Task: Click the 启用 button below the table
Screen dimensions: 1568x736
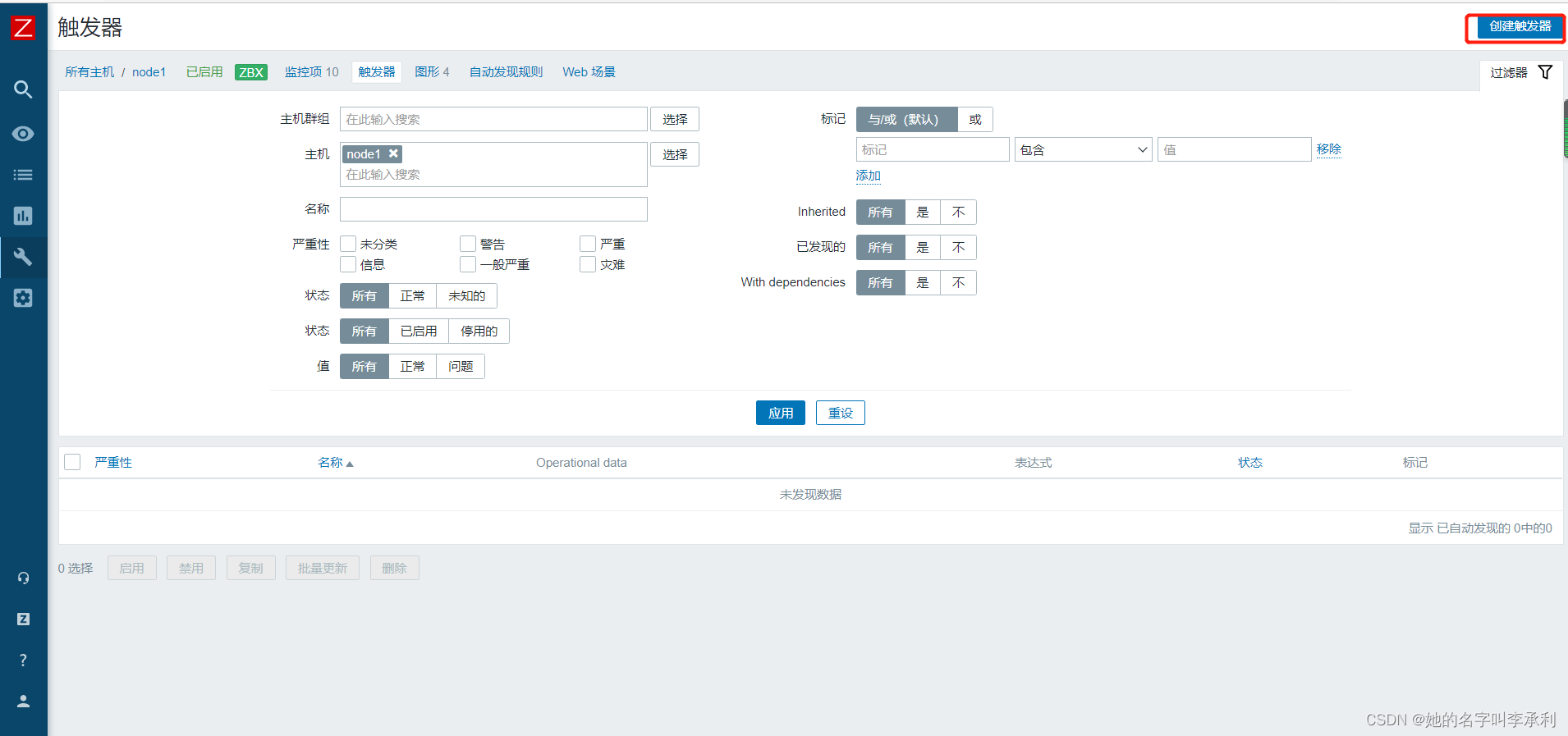Action: (131, 568)
